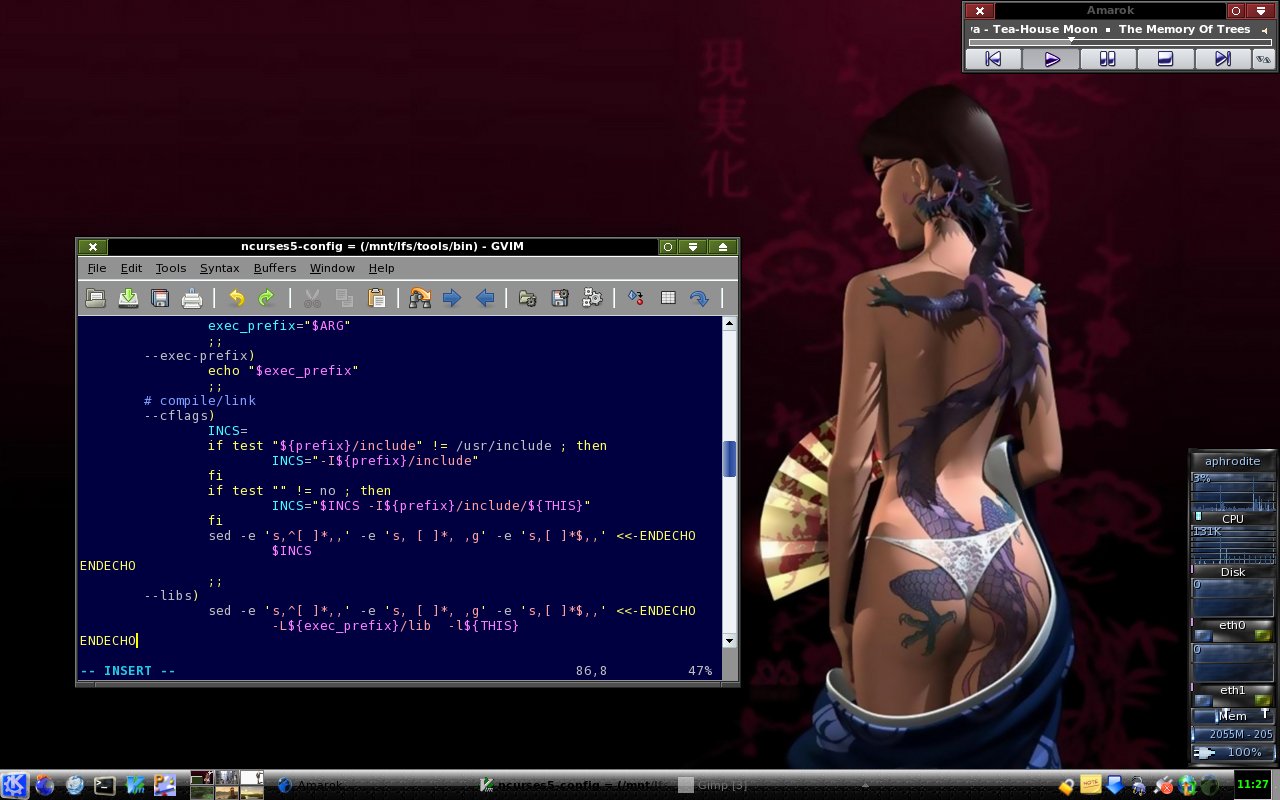Click the Find Next blue right arrow
1280x800 pixels.
[x=452, y=298]
